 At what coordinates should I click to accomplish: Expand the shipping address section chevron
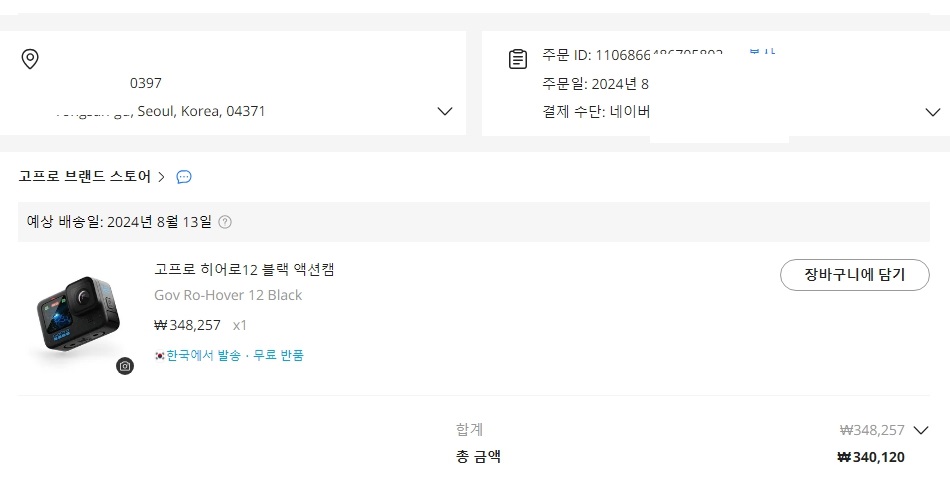[445, 111]
